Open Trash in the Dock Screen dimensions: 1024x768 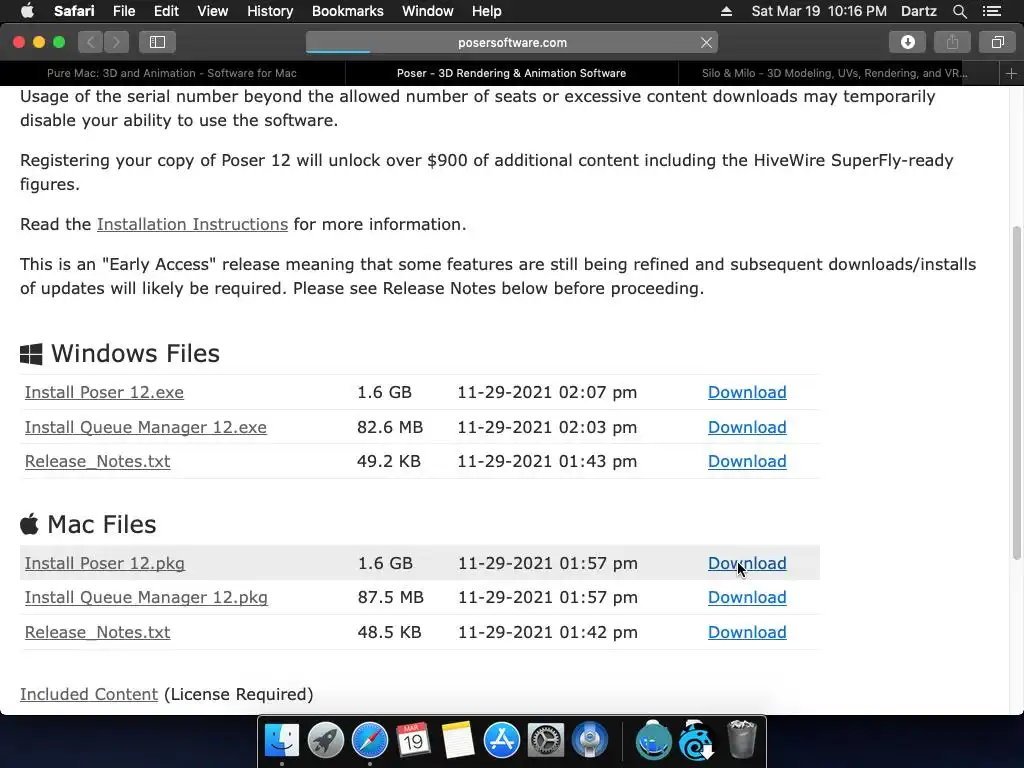coord(741,741)
